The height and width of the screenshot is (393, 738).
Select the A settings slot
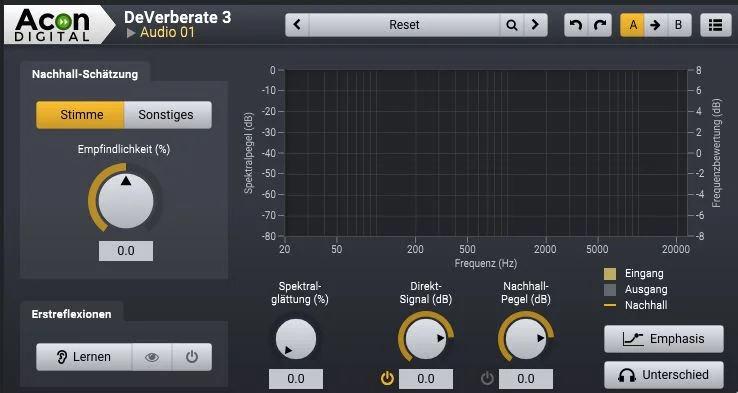(x=633, y=25)
